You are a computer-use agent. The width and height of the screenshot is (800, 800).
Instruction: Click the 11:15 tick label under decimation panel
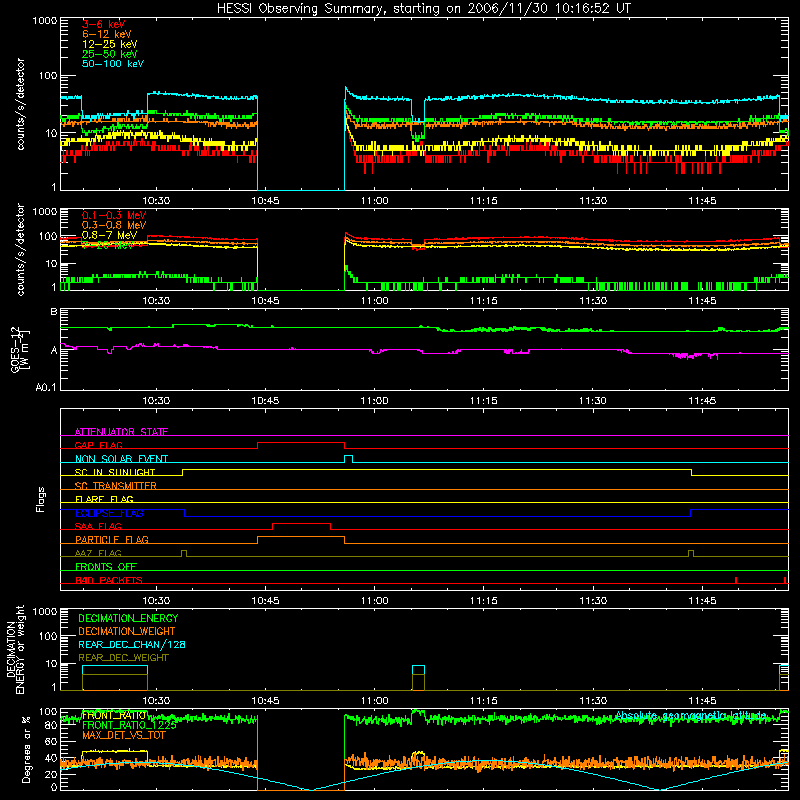point(484,701)
